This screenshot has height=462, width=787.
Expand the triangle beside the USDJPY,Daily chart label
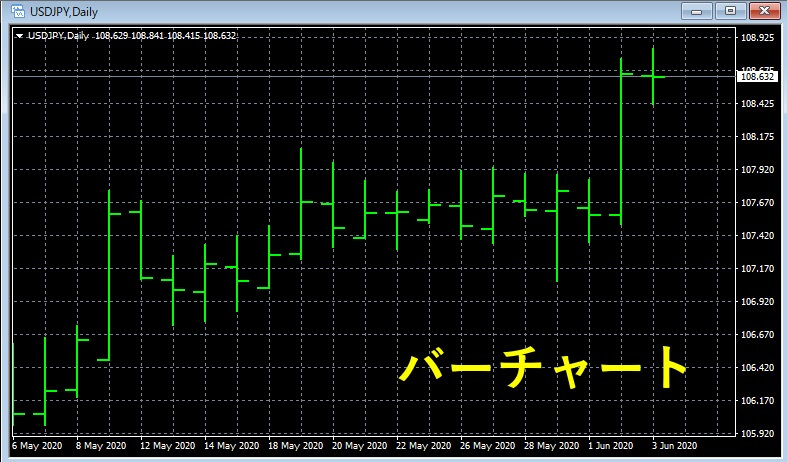[19, 36]
